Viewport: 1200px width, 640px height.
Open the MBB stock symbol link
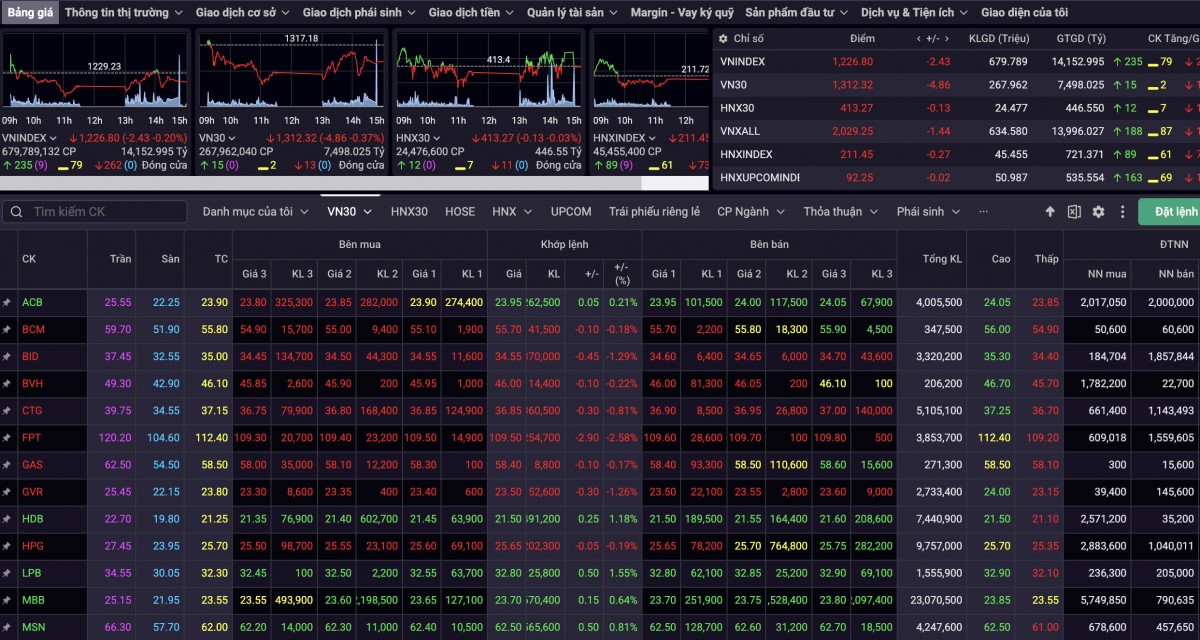[x=33, y=600]
